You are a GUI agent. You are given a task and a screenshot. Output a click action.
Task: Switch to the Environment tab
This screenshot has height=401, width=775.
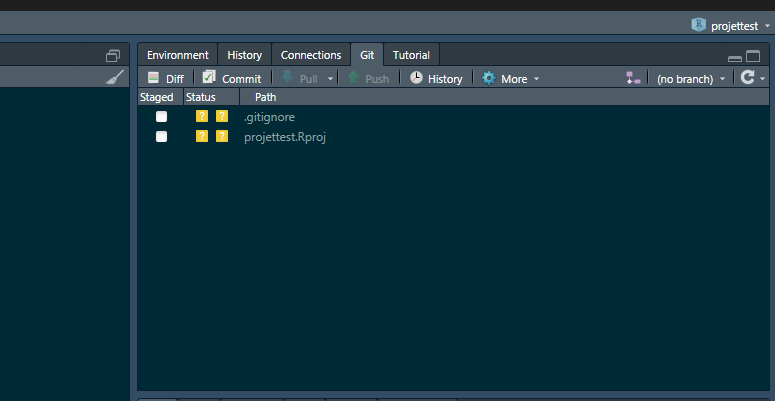coord(178,55)
